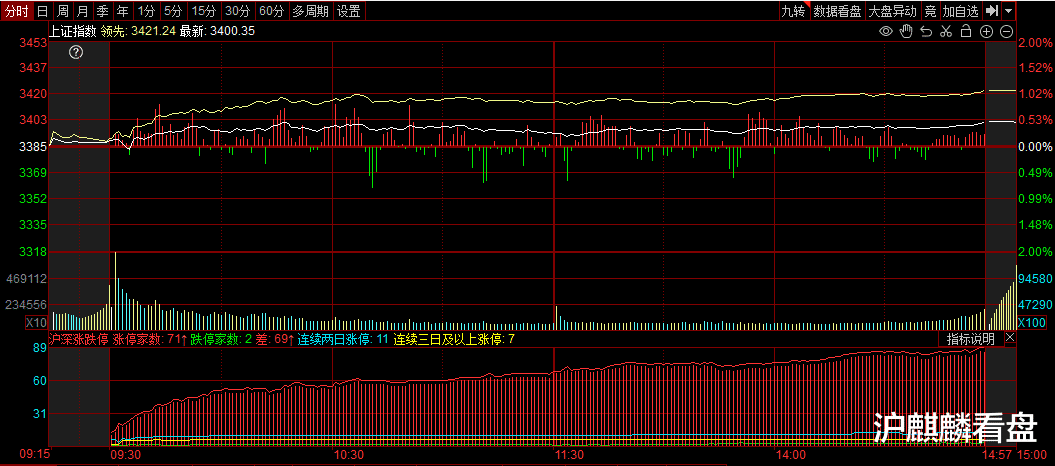Click the X10 volume scale label
The width and height of the screenshot is (1055, 466).
(x=36, y=322)
